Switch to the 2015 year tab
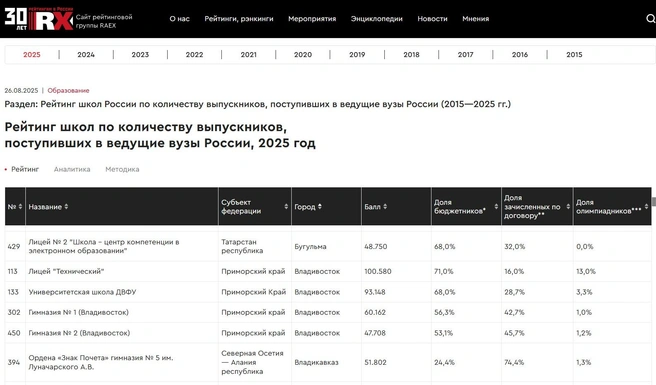Image resolution: width=656 pixels, height=385 pixels. 574,54
